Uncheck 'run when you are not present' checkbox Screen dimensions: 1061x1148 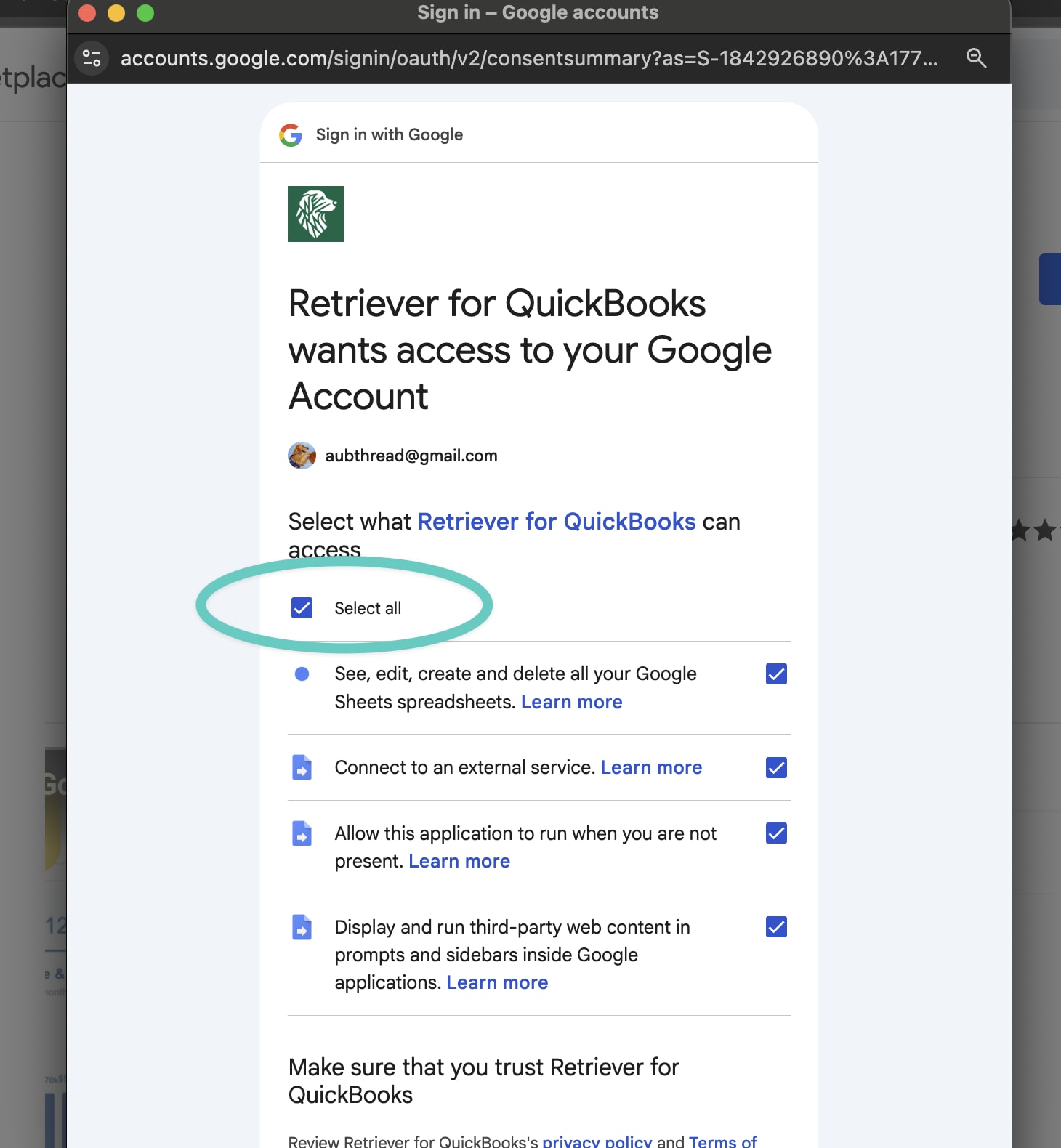coord(776,833)
